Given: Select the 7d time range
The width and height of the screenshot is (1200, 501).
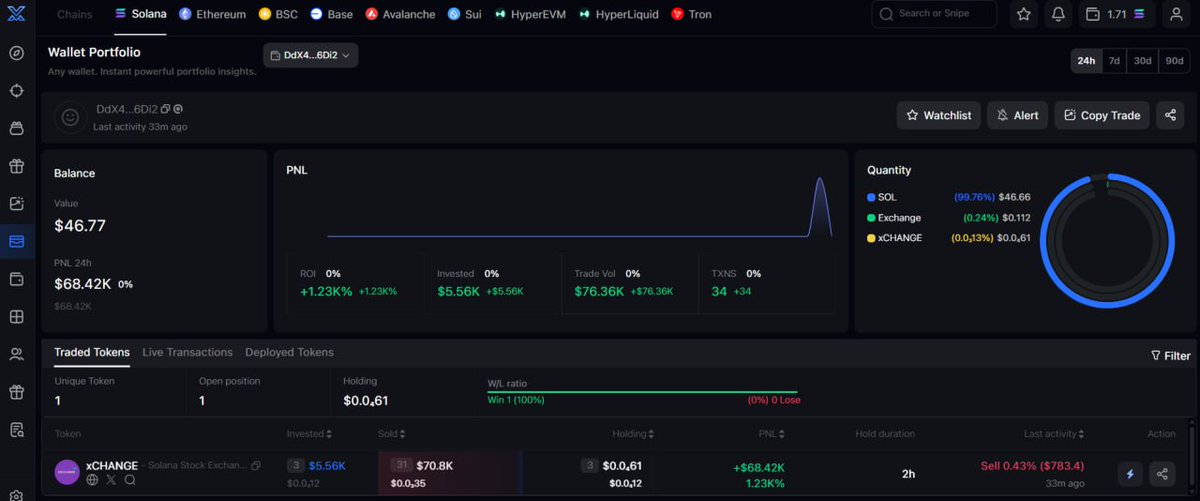Looking at the screenshot, I should coord(1113,60).
